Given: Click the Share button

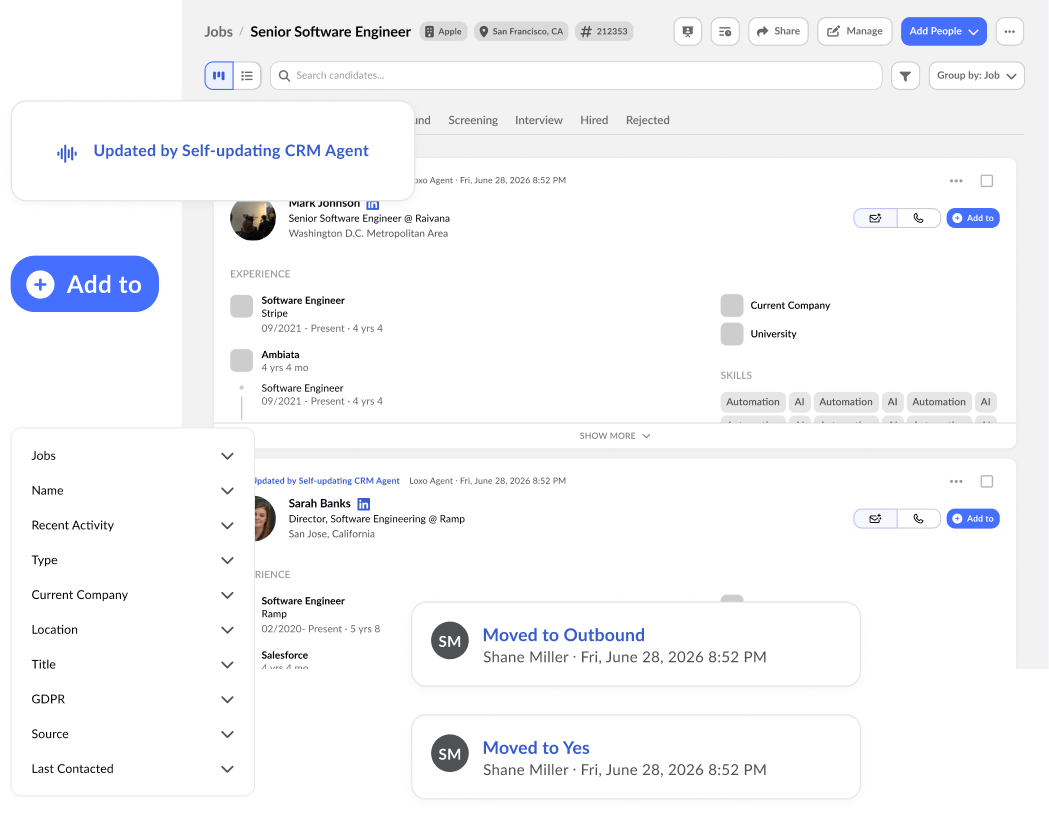Looking at the screenshot, I should click(778, 31).
